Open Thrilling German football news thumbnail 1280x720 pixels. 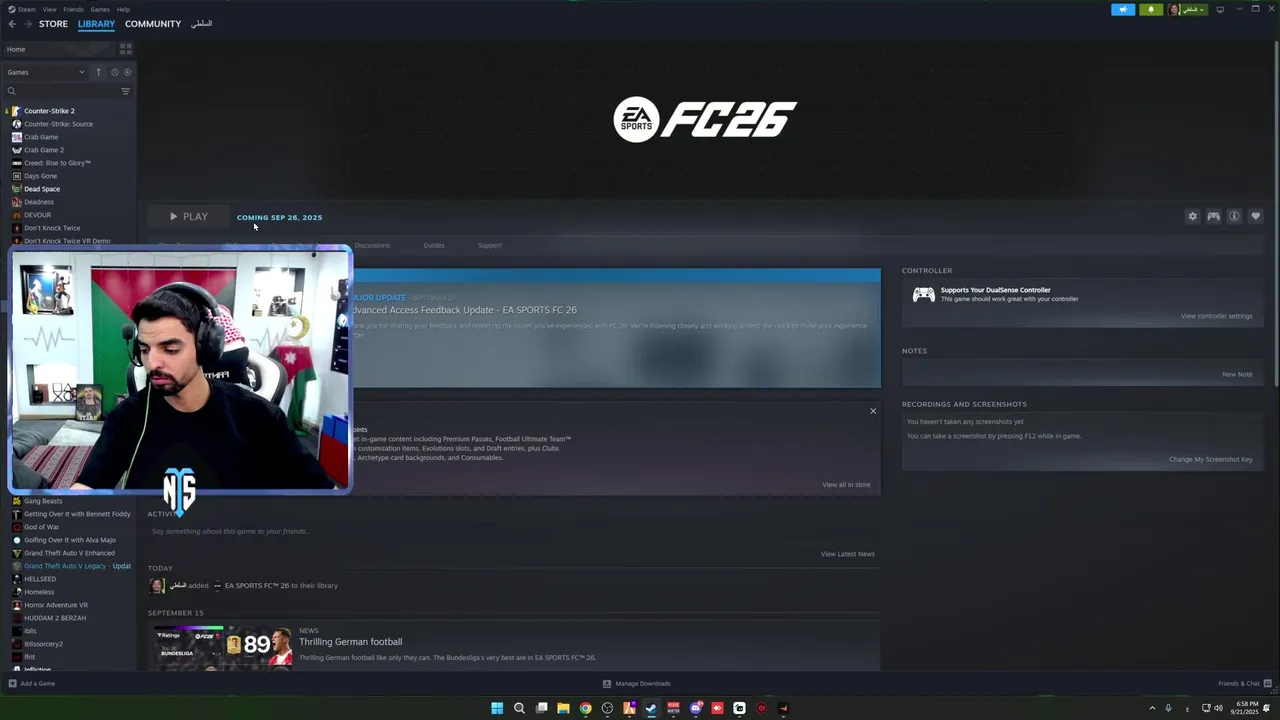tap(223, 646)
